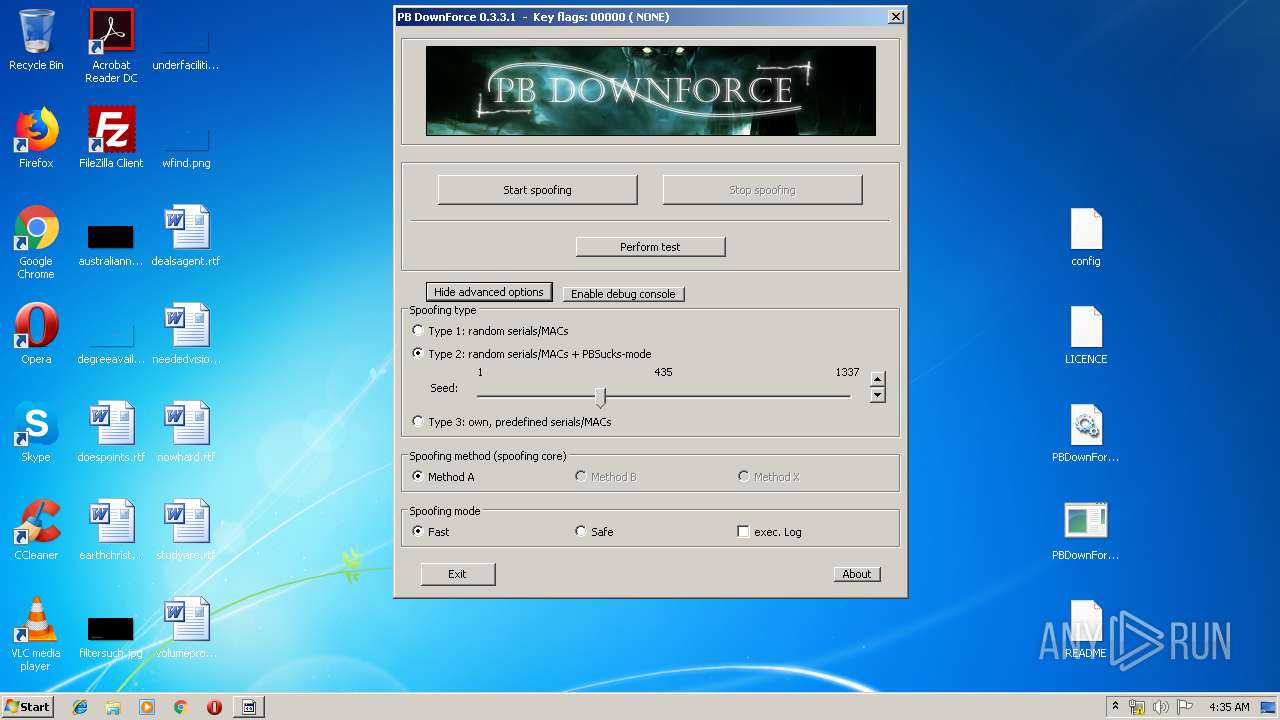Image resolution: width=1280 pixels, height=720 pixels.
Task: Open CCleaner desktop shortcut
Action: pyautogui.click(x=36, y=530)
